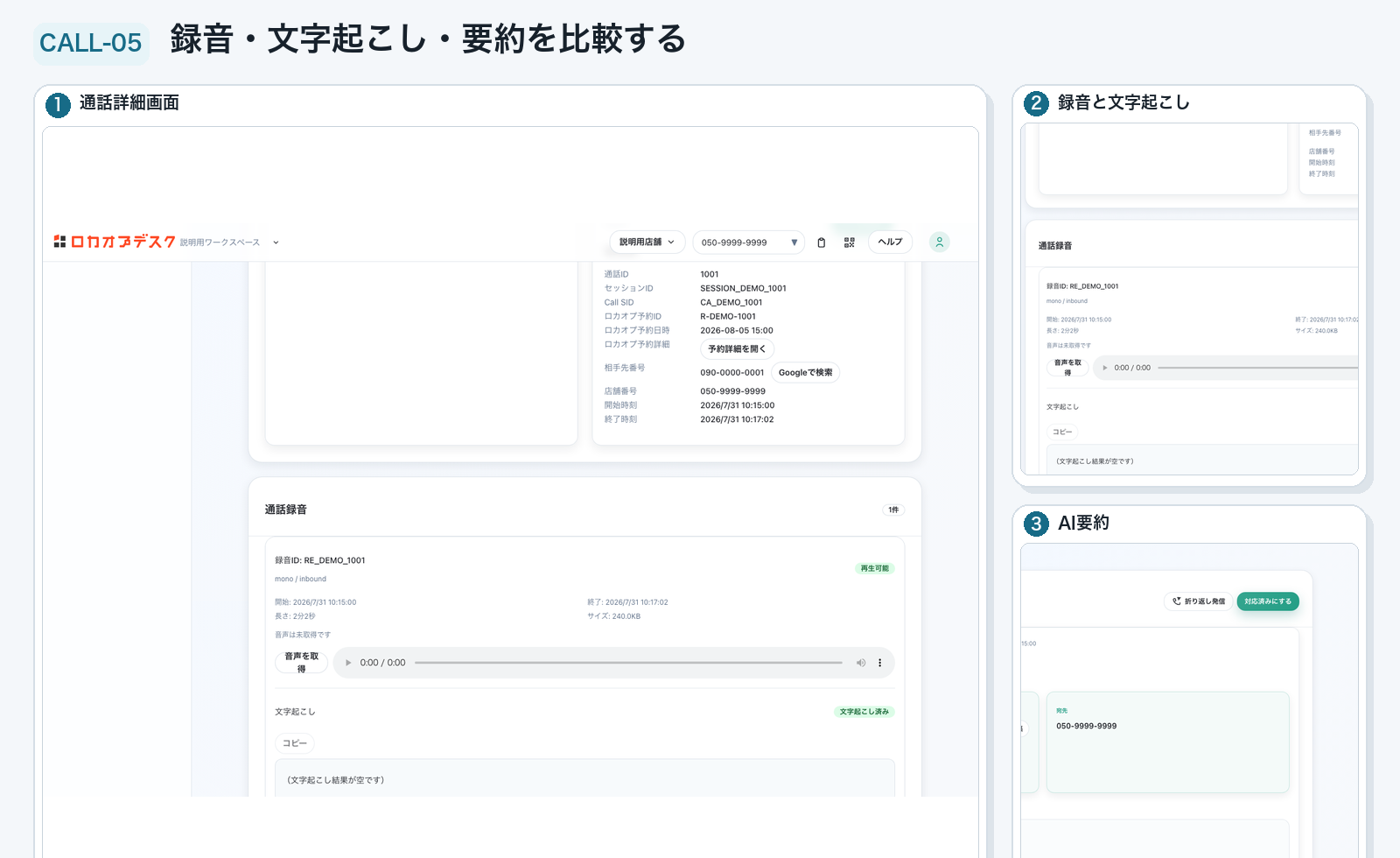Expand the 説明用ワークスペース workspace chevron

pos(276,243)
